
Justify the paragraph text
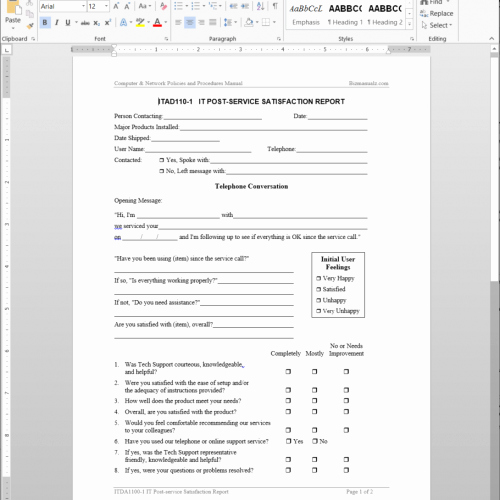[213, 22]
